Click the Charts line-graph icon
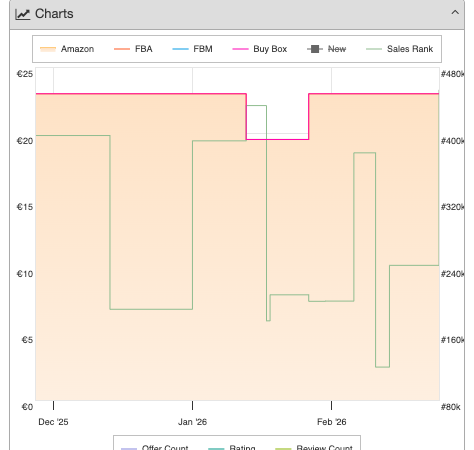Screen dimensions: 474x450 [23, 14]
